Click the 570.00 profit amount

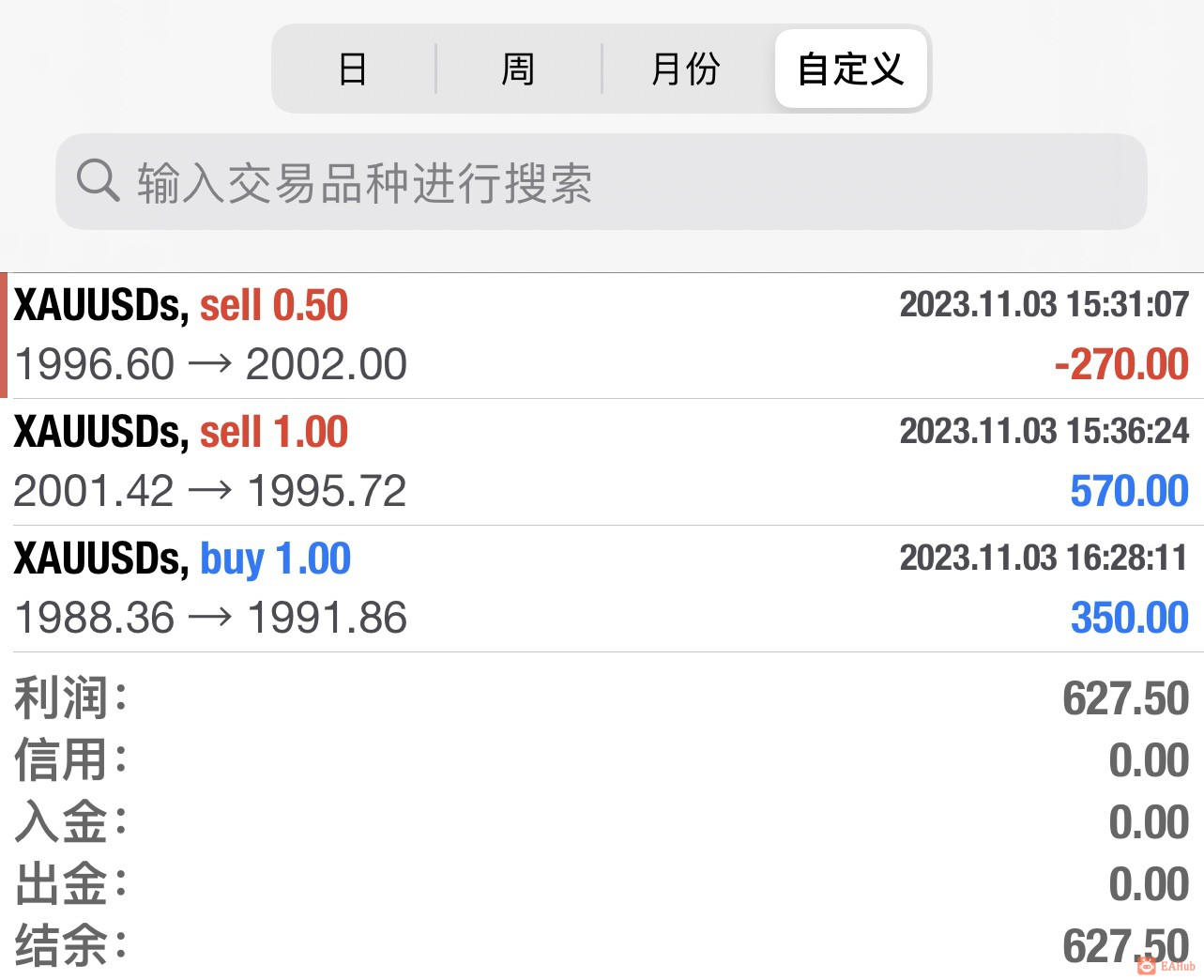1129,491
